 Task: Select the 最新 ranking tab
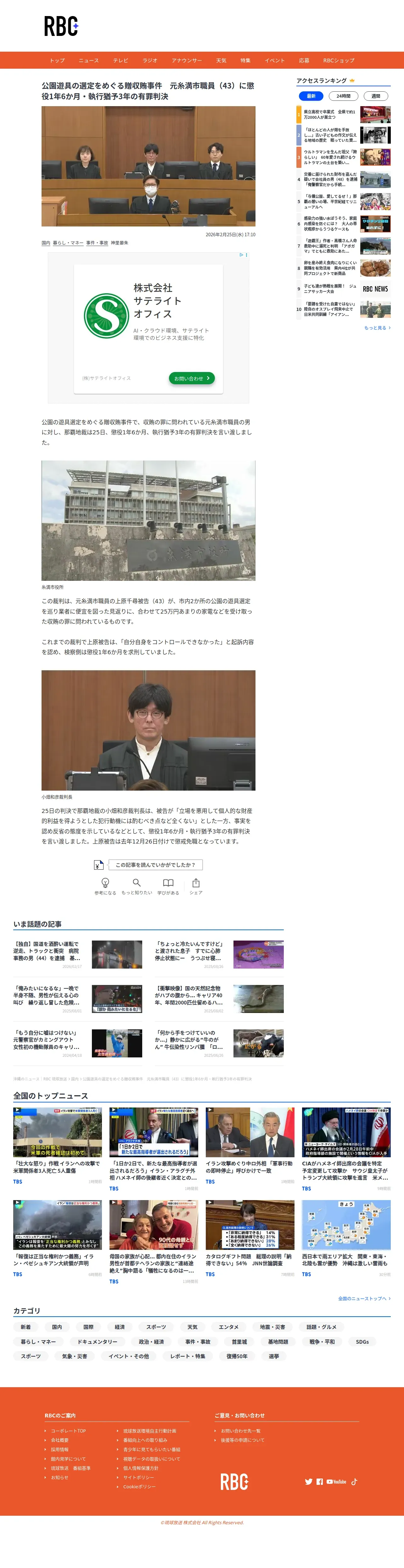[x=311, y=96]
